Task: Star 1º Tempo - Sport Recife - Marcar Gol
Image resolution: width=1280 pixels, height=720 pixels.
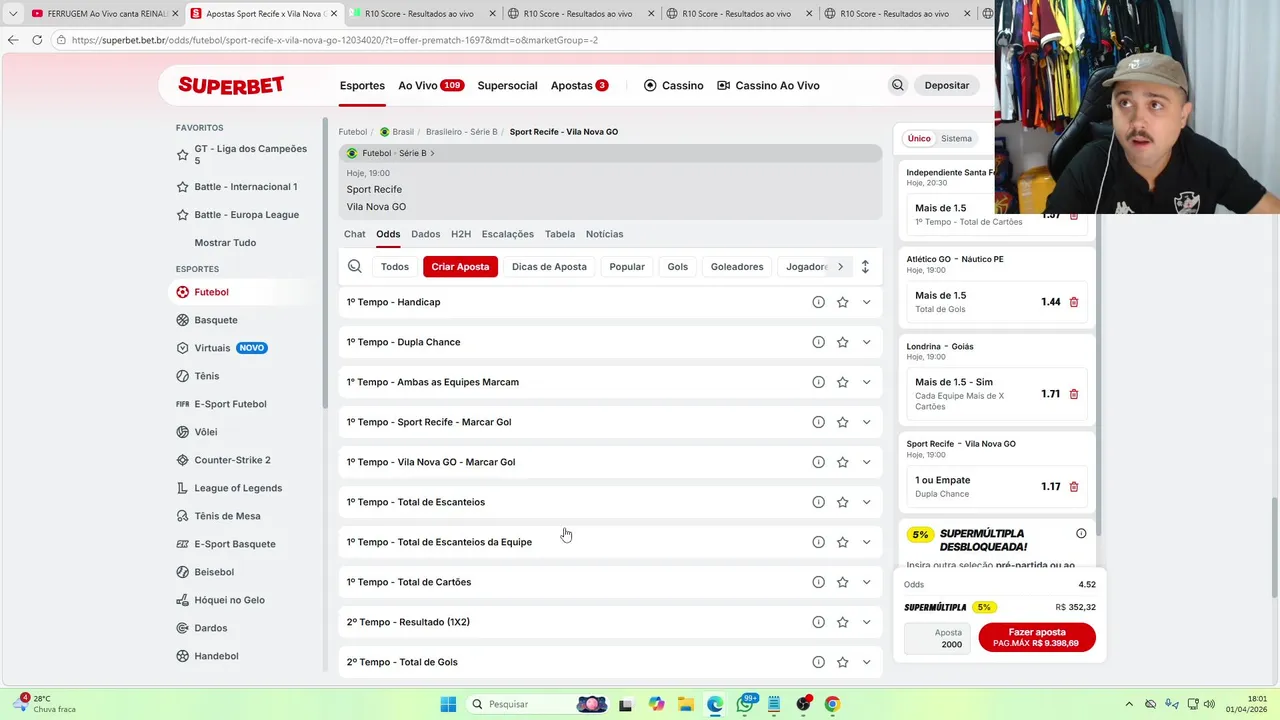Action: point(843,422)
